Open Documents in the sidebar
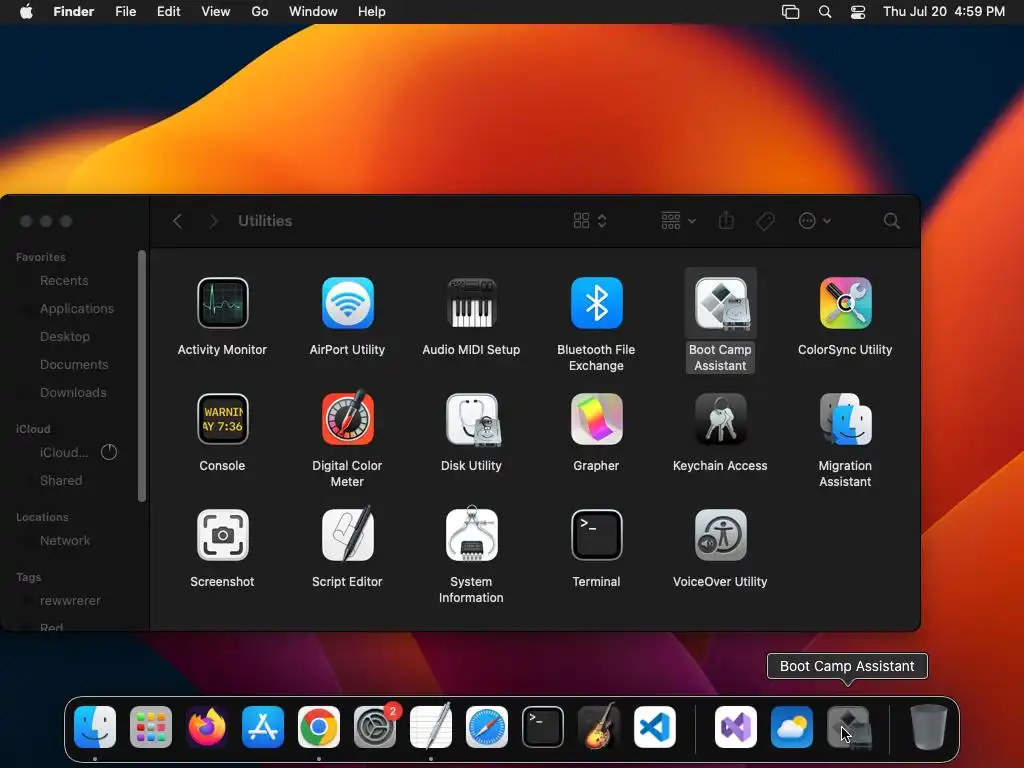 (75, 364)
